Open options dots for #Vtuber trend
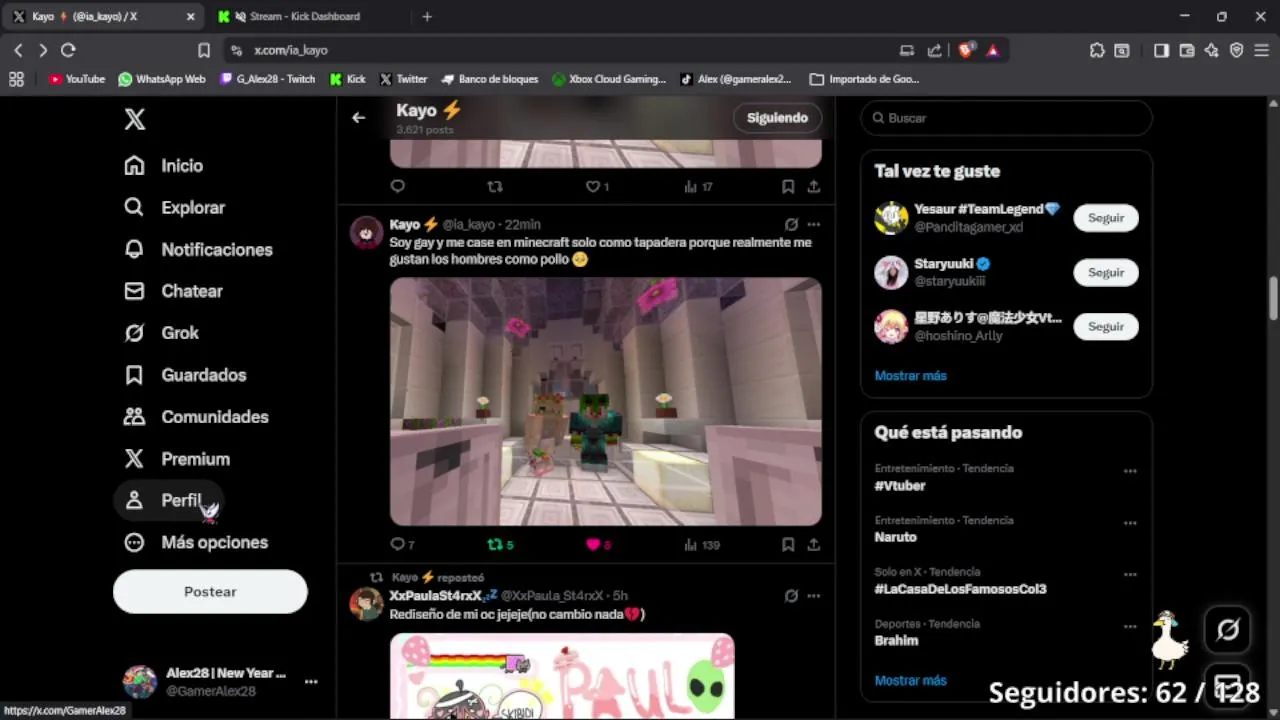This screenshot has width=1280, height=720. pyautogui.click(x=1130, y=471)
